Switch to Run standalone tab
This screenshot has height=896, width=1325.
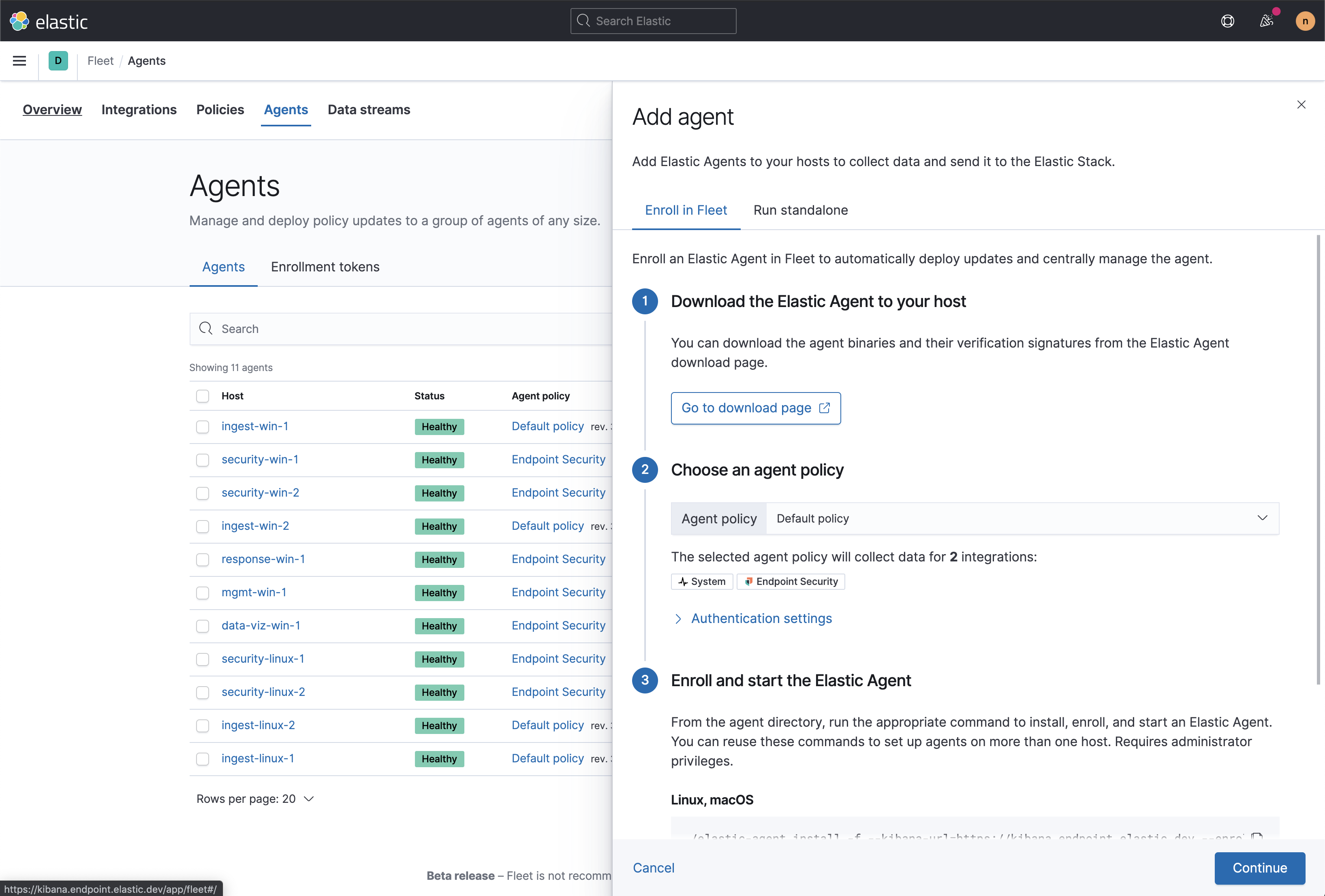tap(801, 210)
